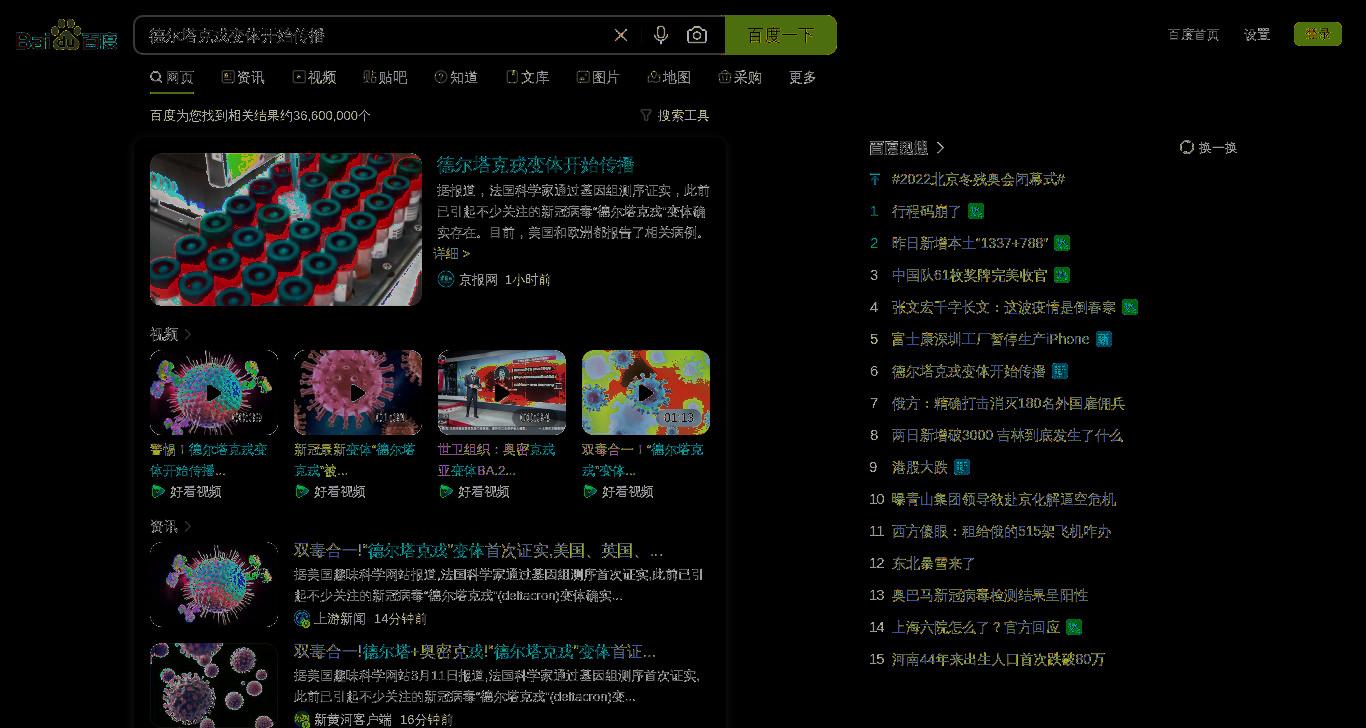Screen dimensions: 1366x728
Task: Open pinned topic #2022北京冬残奥会闭幕式#
Action: click(978, 179)
